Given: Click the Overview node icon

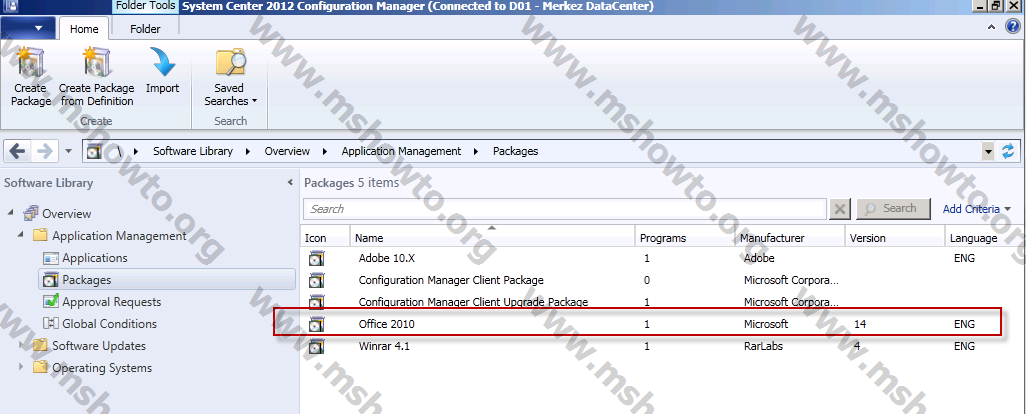Looking at the screenshot, I should (31, 213).
